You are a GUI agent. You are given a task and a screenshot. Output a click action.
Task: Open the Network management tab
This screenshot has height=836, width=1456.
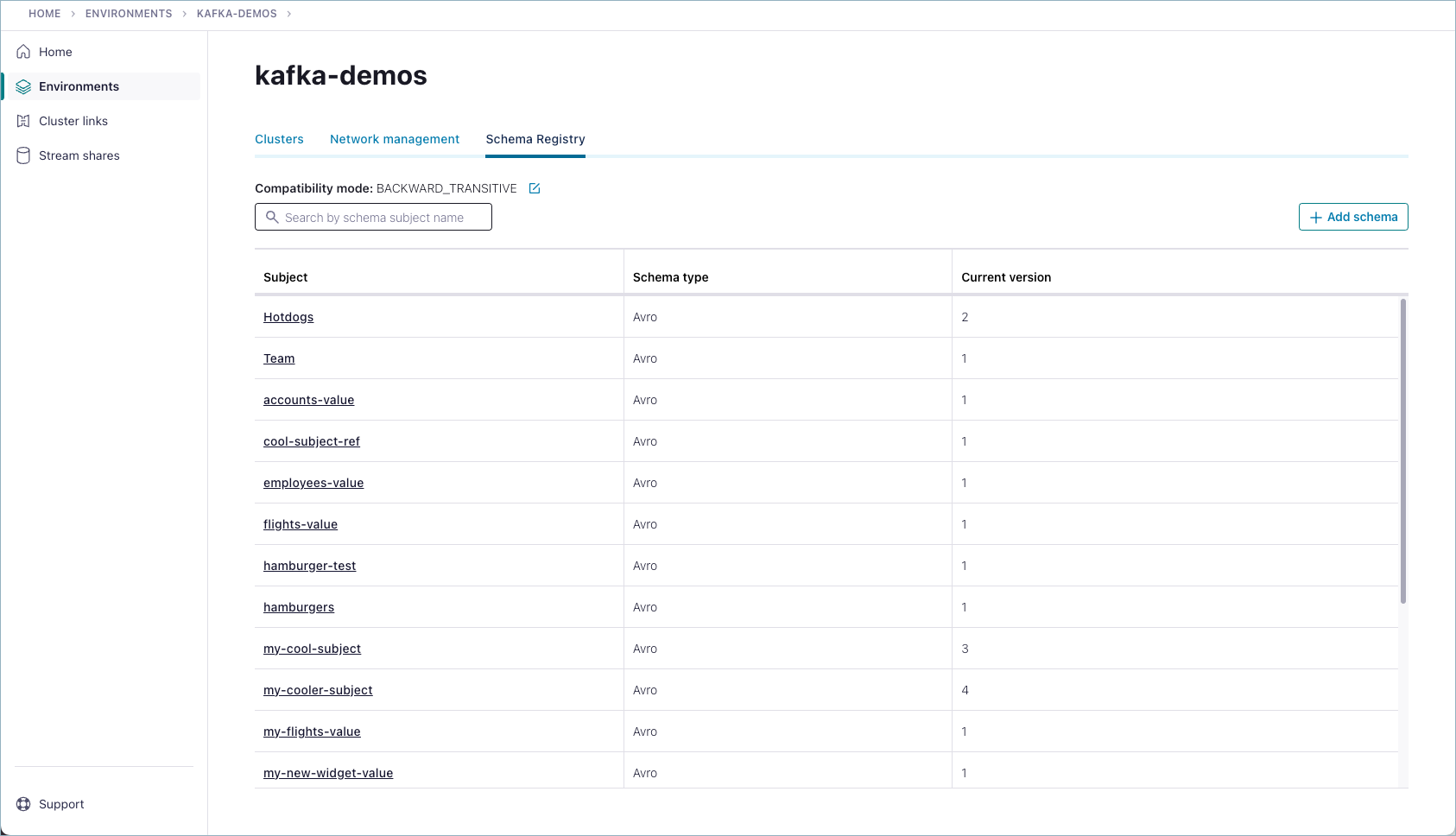pos(394,139)
